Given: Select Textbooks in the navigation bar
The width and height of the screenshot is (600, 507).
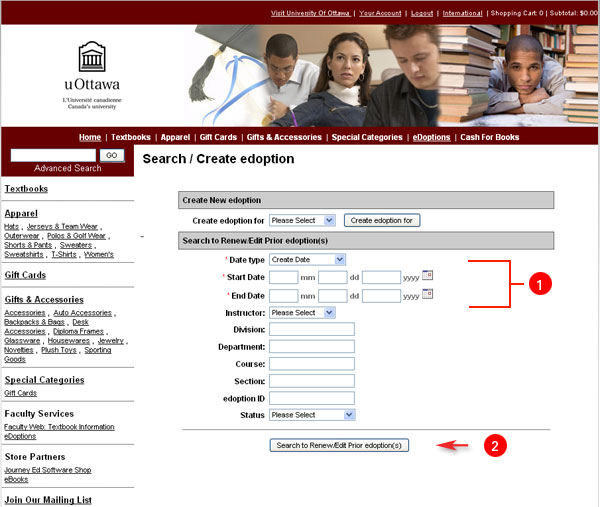Looking at the screenshot, I should point(130,137).
